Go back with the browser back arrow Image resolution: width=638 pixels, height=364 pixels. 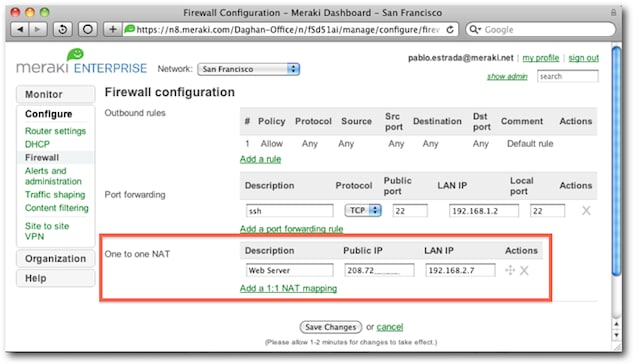pos(20,29)
